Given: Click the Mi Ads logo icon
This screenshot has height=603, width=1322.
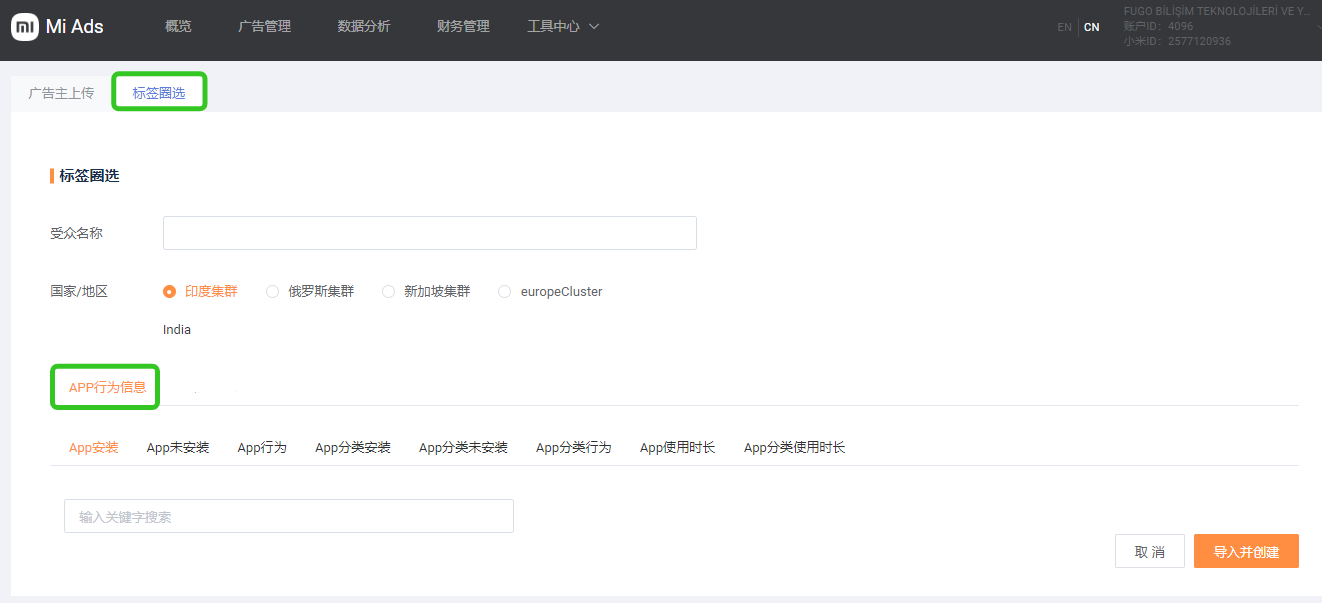Looking at the screenshot, I should [x=25, y=27].
